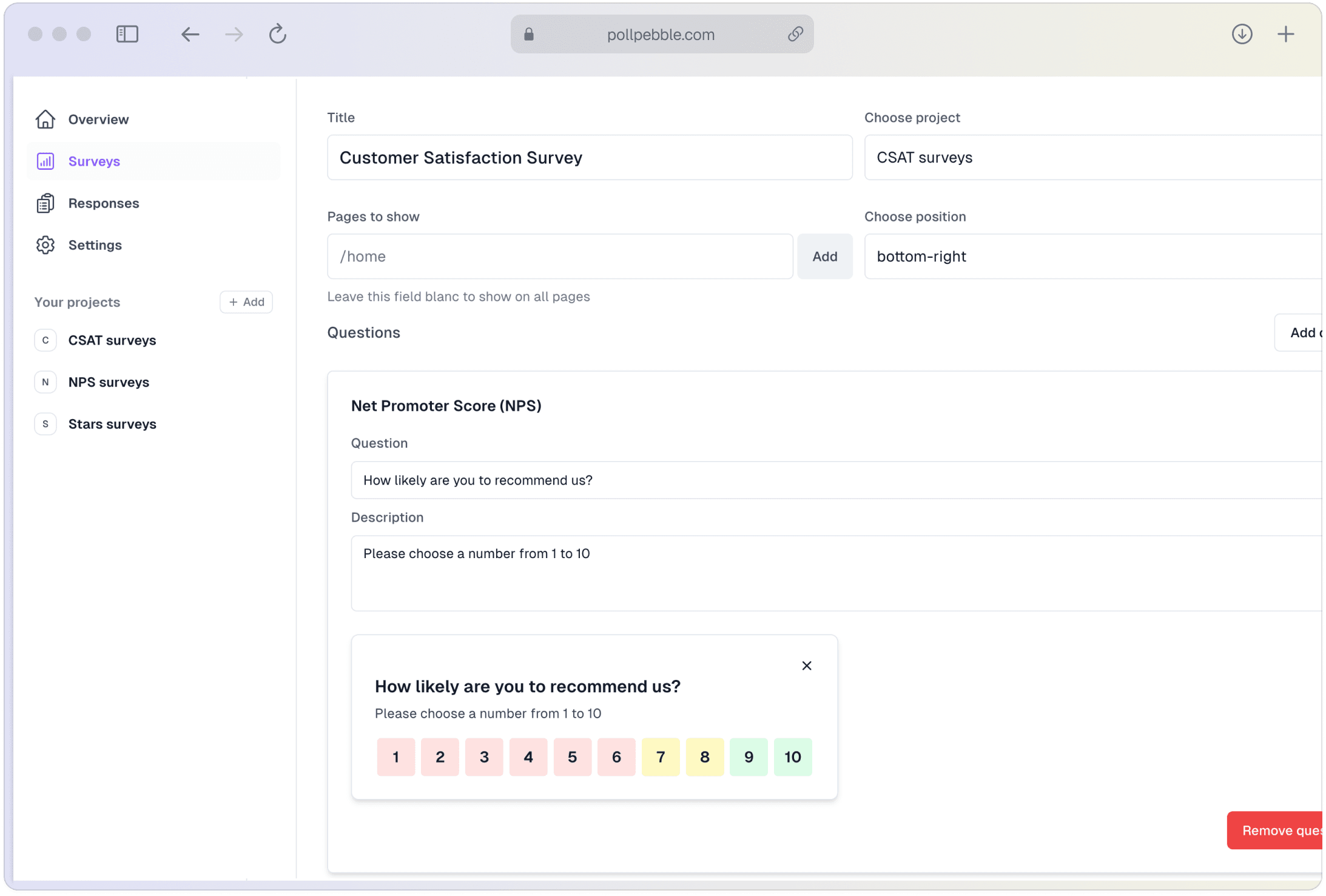Click the survey Title input field

[x=589, y=158]
